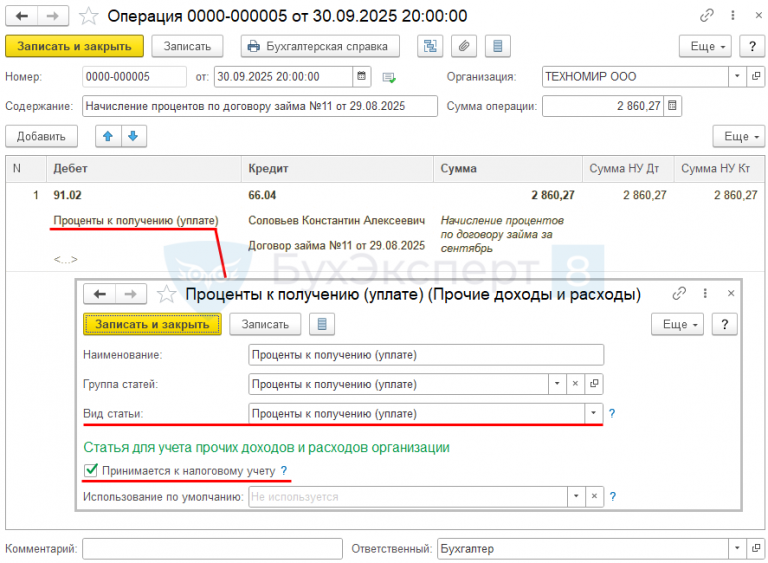Open the Ответственный Бухгалтер record icon
The width and height of the screenshot is (768, 563).
point(756,548)
